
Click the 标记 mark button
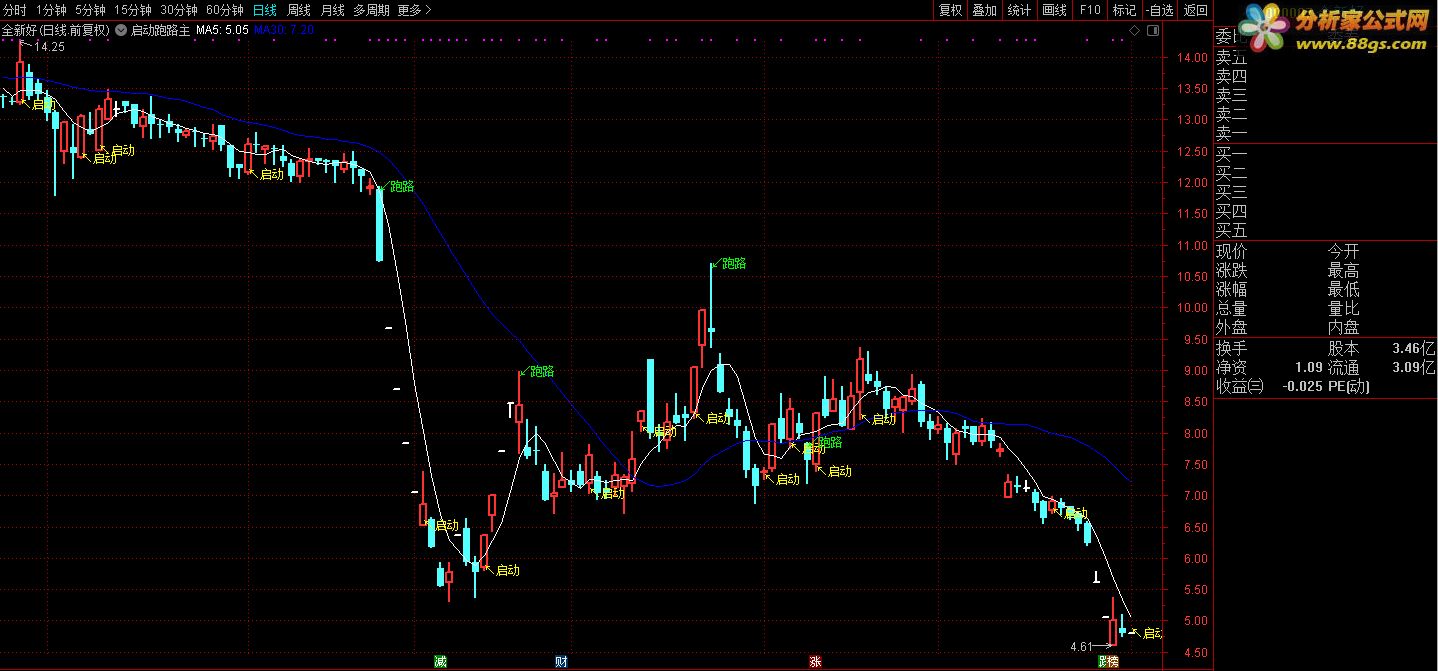click(1125, 10)
